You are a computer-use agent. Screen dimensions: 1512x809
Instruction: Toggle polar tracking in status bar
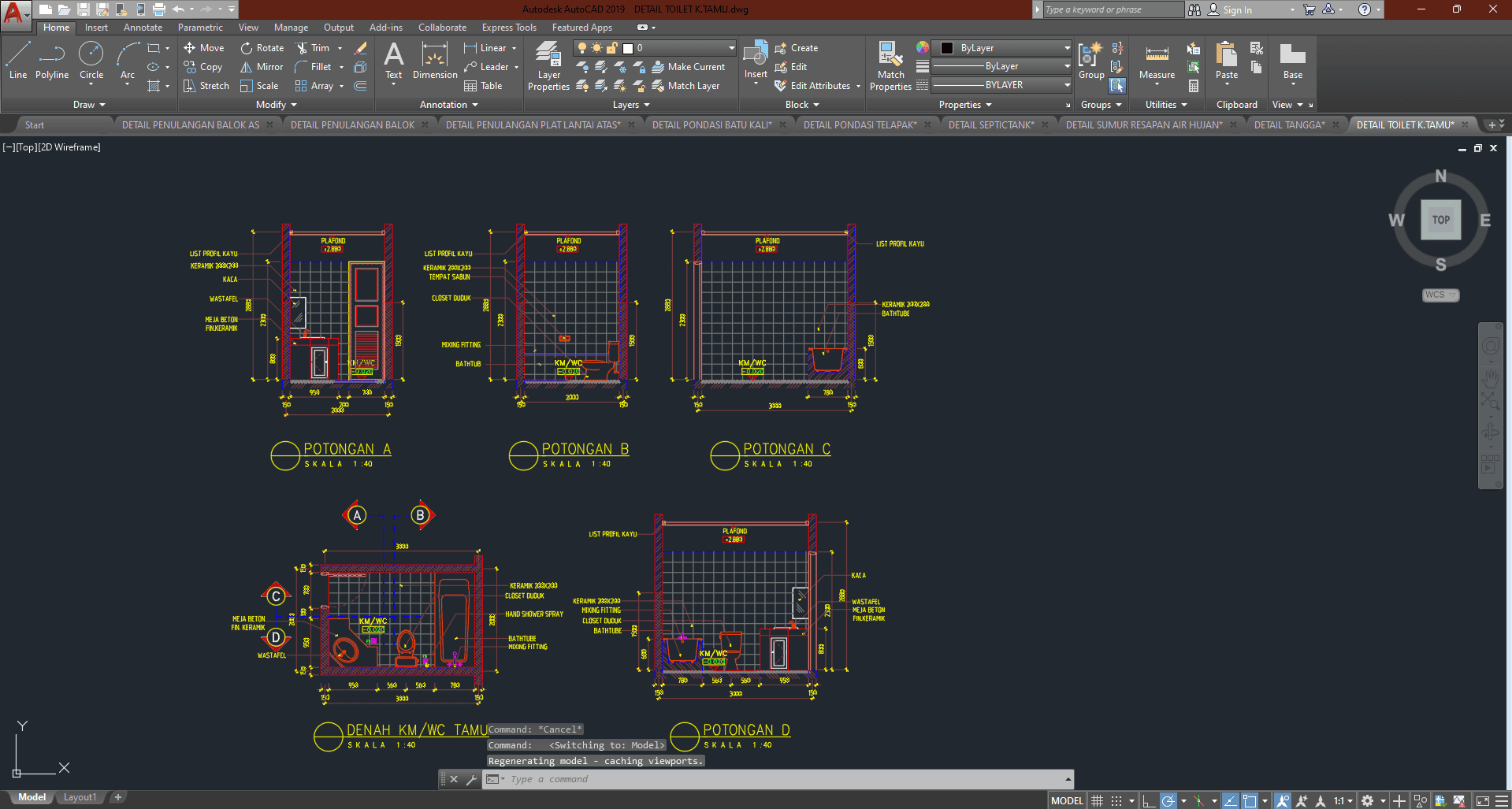1168,800
